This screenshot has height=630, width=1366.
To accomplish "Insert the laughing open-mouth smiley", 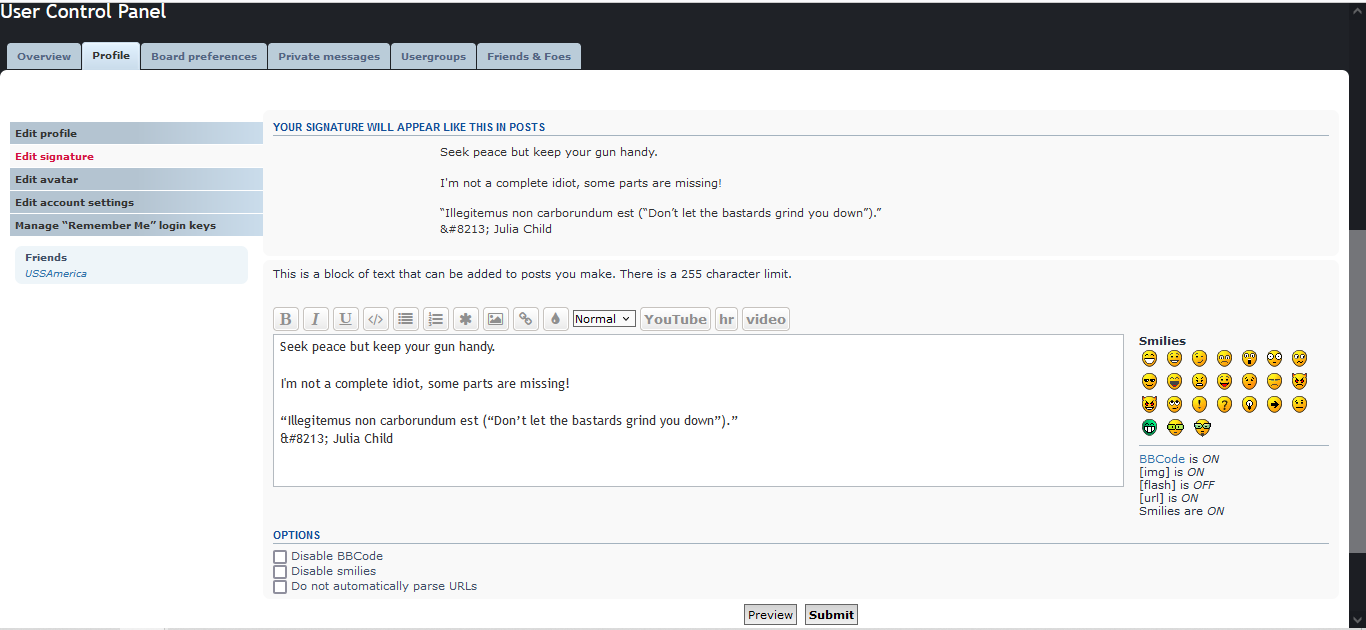I will click(x=1174, y=381).
